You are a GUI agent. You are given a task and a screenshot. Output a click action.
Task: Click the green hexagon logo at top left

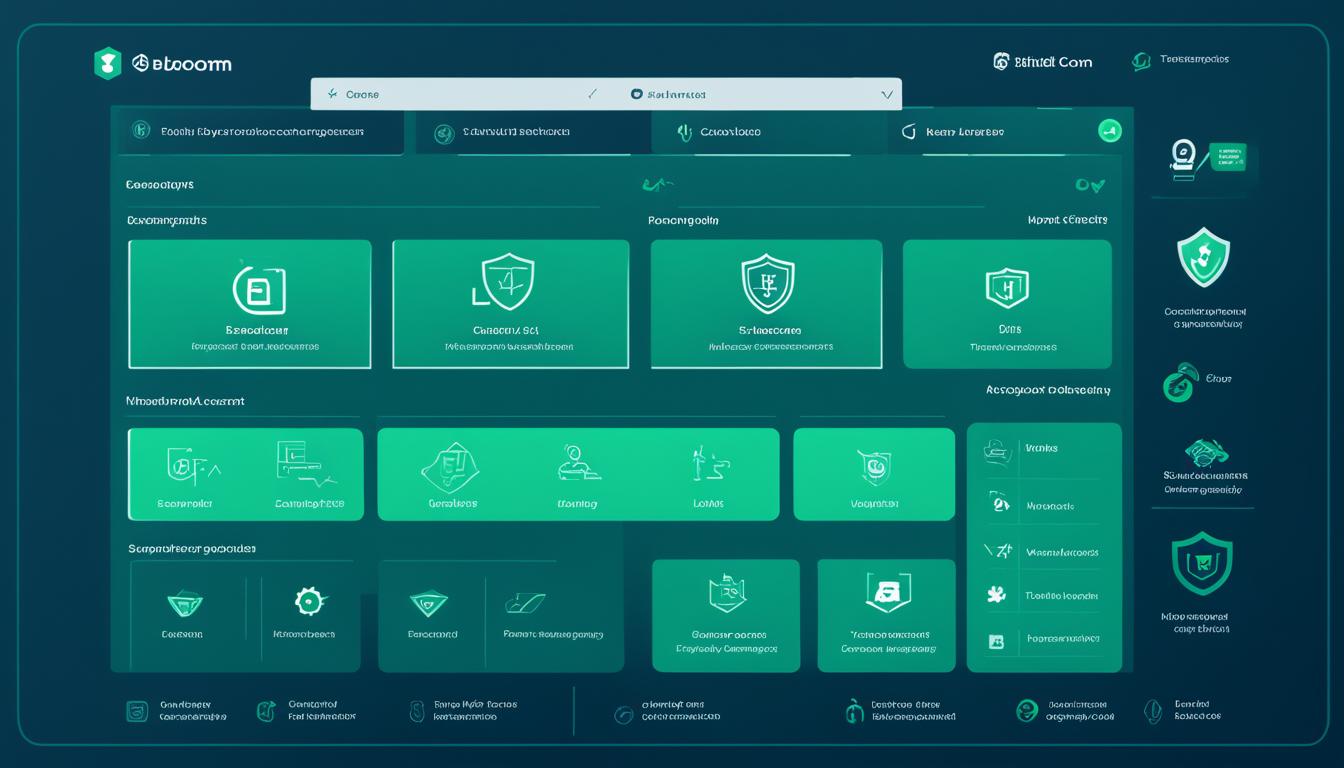[107, 63]
